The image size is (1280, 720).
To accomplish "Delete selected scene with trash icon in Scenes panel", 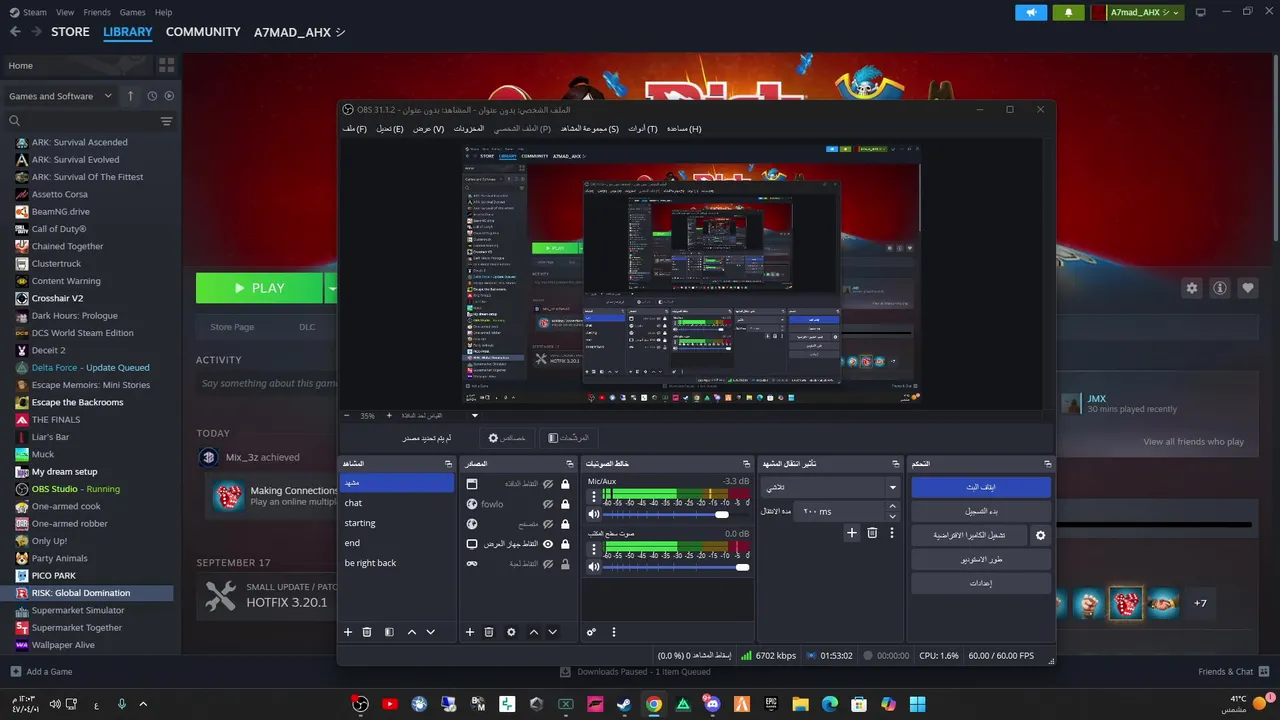I will (x=367, y=632).
